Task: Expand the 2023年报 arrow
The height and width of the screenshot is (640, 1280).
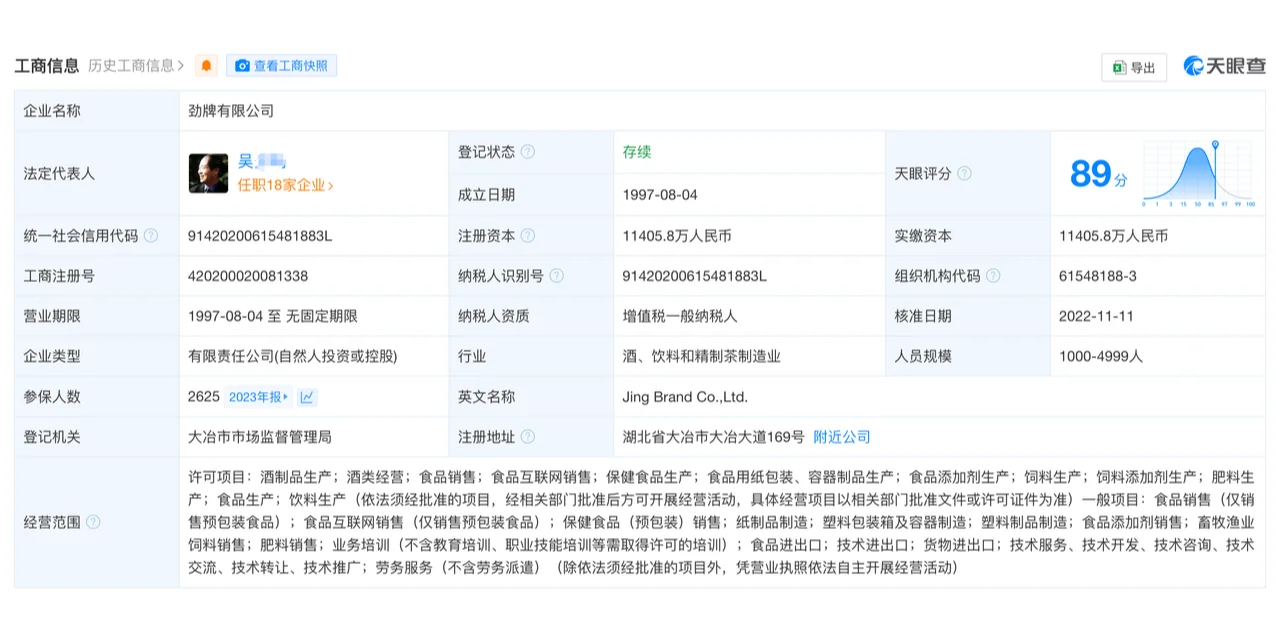Action: point(287,397)
